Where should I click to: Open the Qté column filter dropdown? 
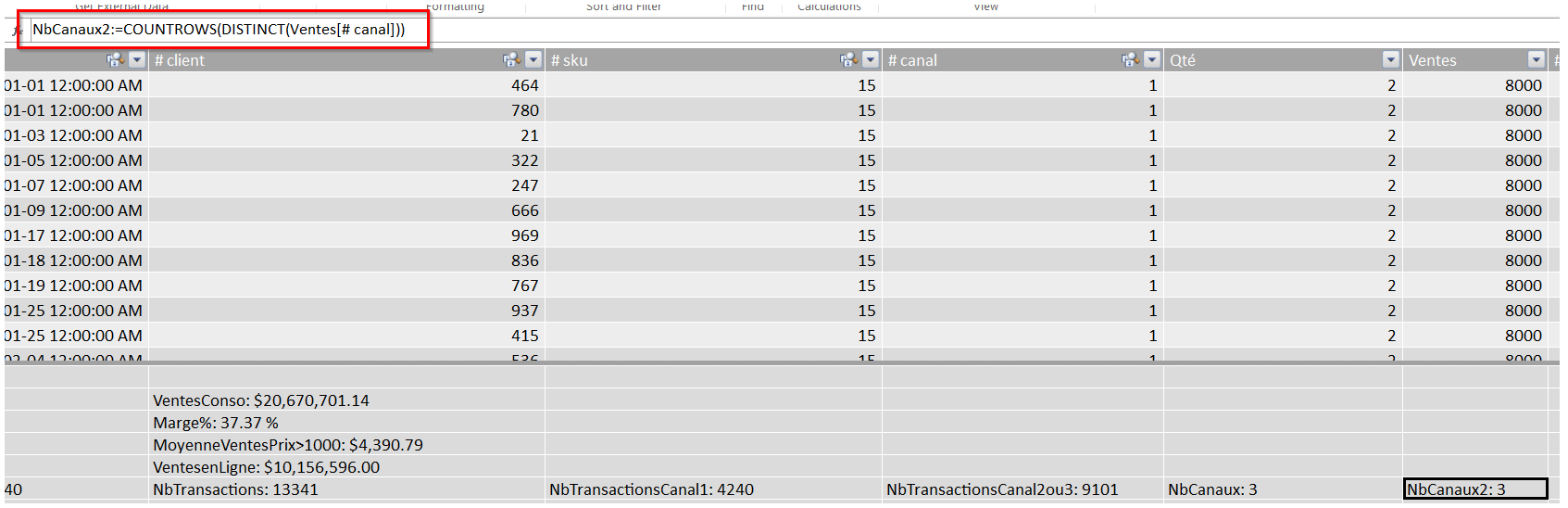click(1390, 60)
